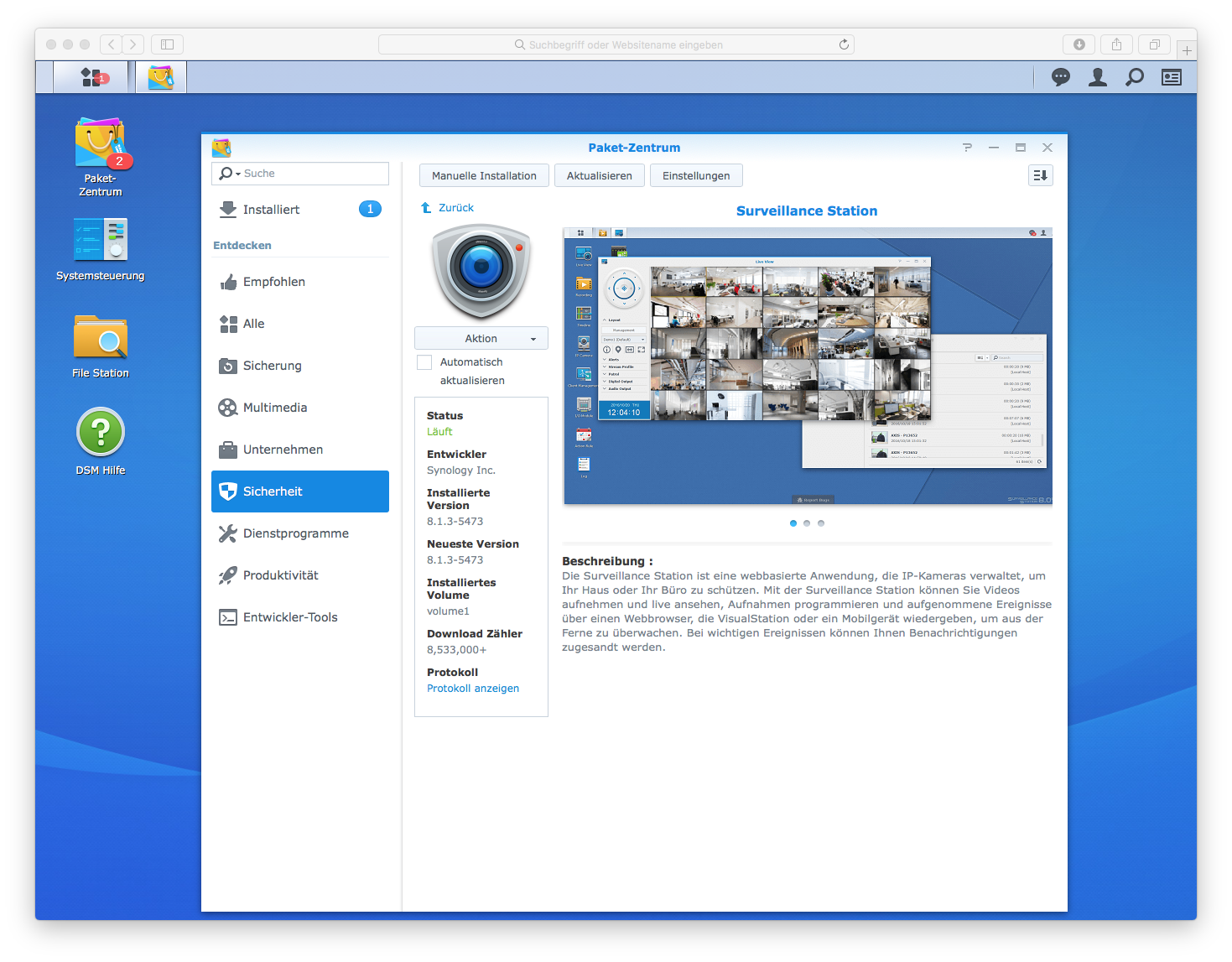Select Sicherheit category
This screenshot has height=962, width=1232.
pyautogui.click(x=300, y=491)
